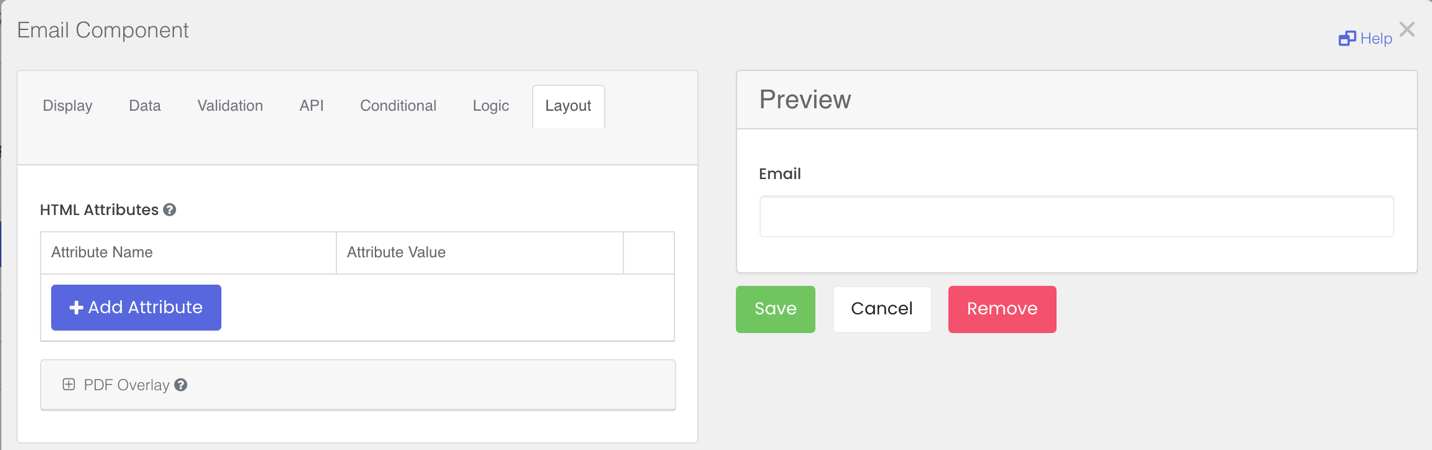This screenshot has width=1432, height=450.
Task: Open the Data tab
Action: point(145,106)
